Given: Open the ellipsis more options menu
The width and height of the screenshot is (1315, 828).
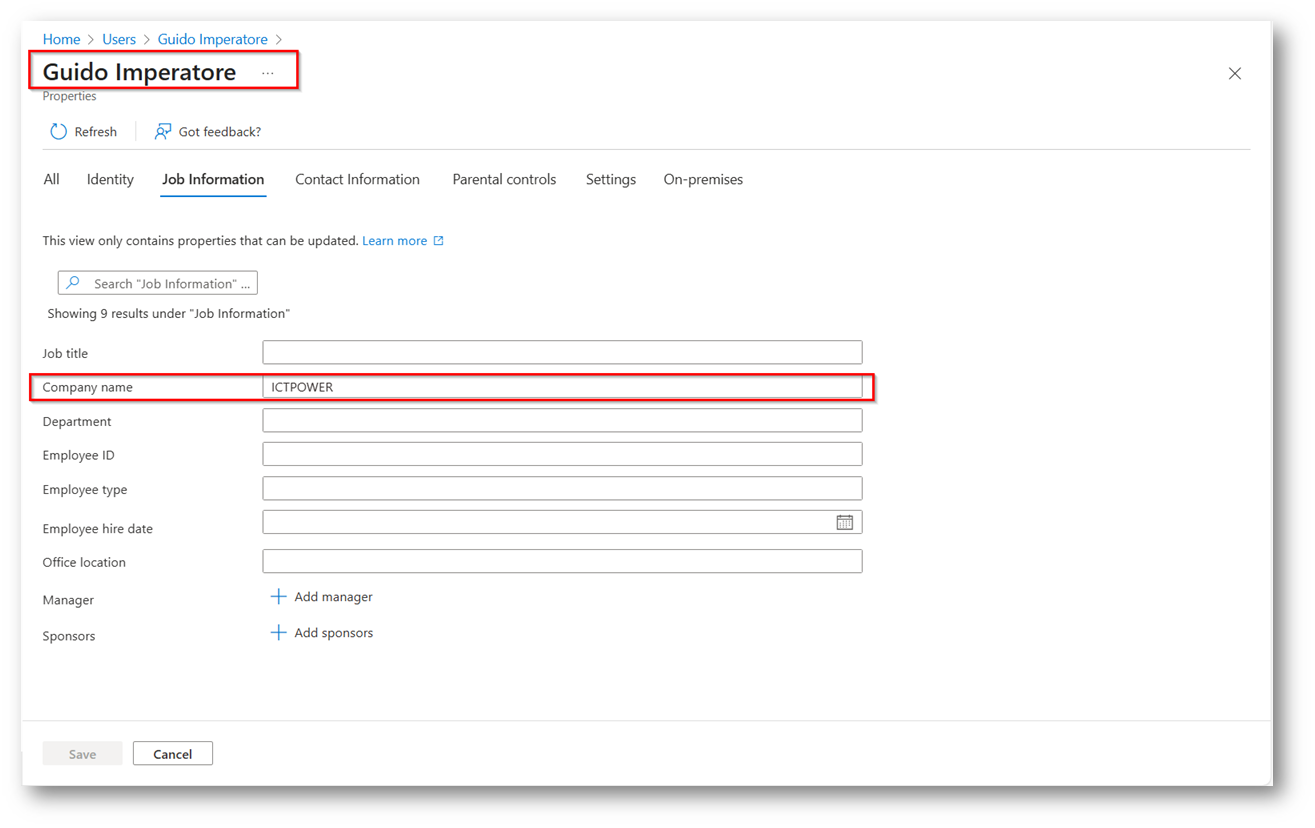Looking at the screenshot, I should click(x=268, y=73).
